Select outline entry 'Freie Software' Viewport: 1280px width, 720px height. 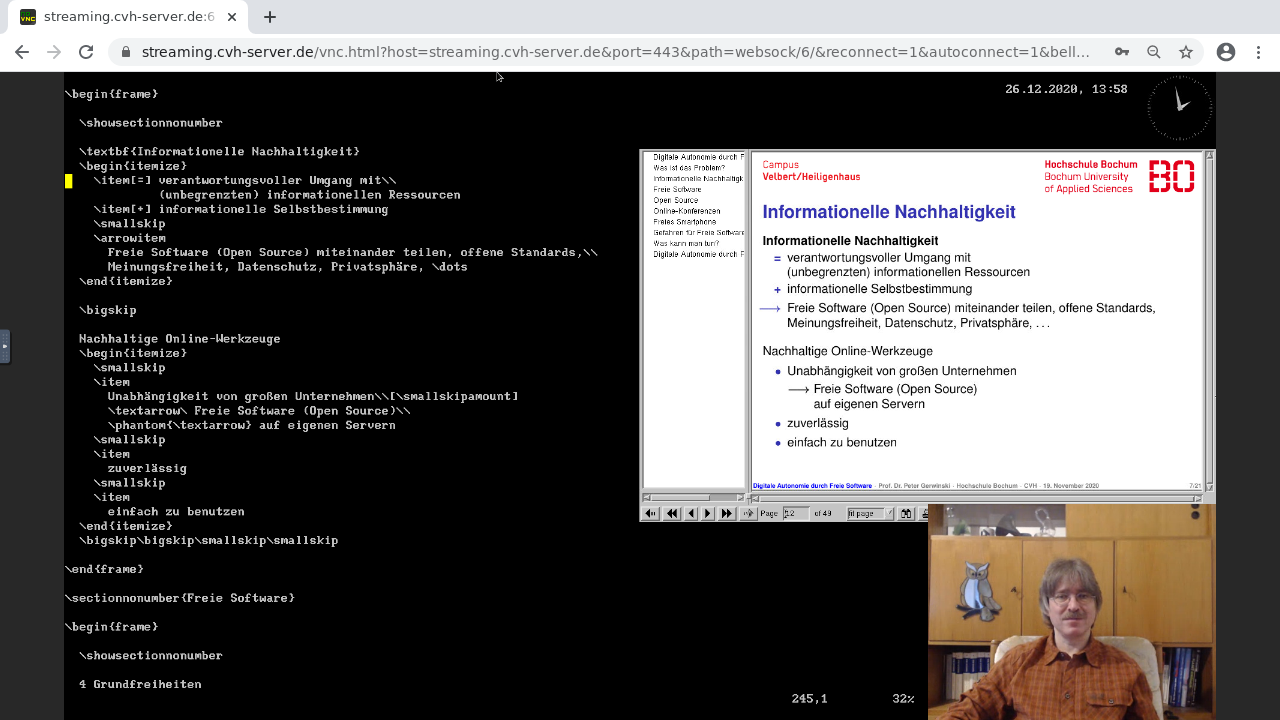click(677, 189)
